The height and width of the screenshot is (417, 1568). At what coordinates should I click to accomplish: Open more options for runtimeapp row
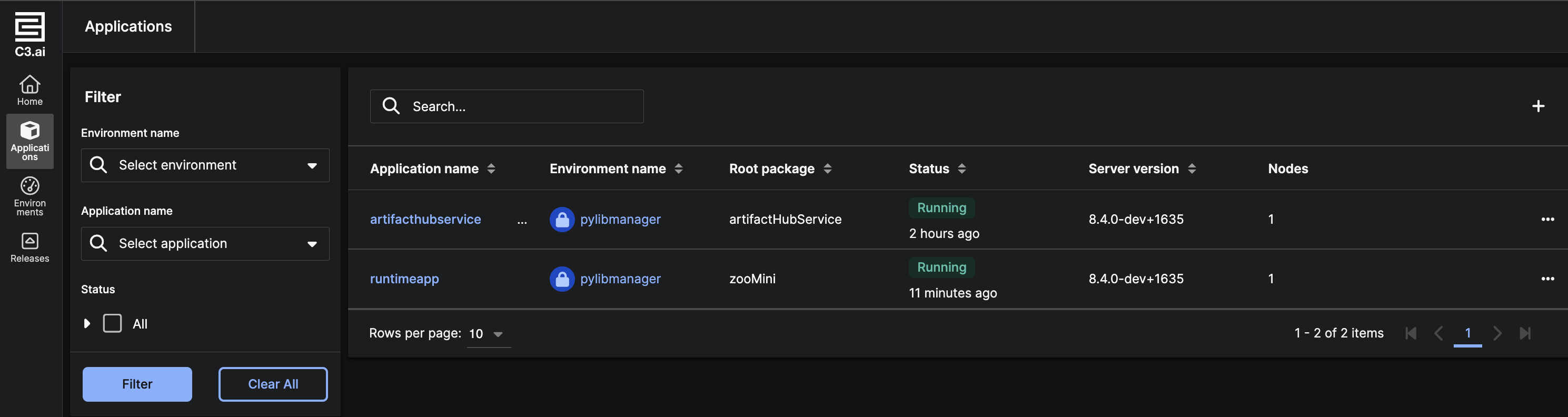tap(1547, 279)
